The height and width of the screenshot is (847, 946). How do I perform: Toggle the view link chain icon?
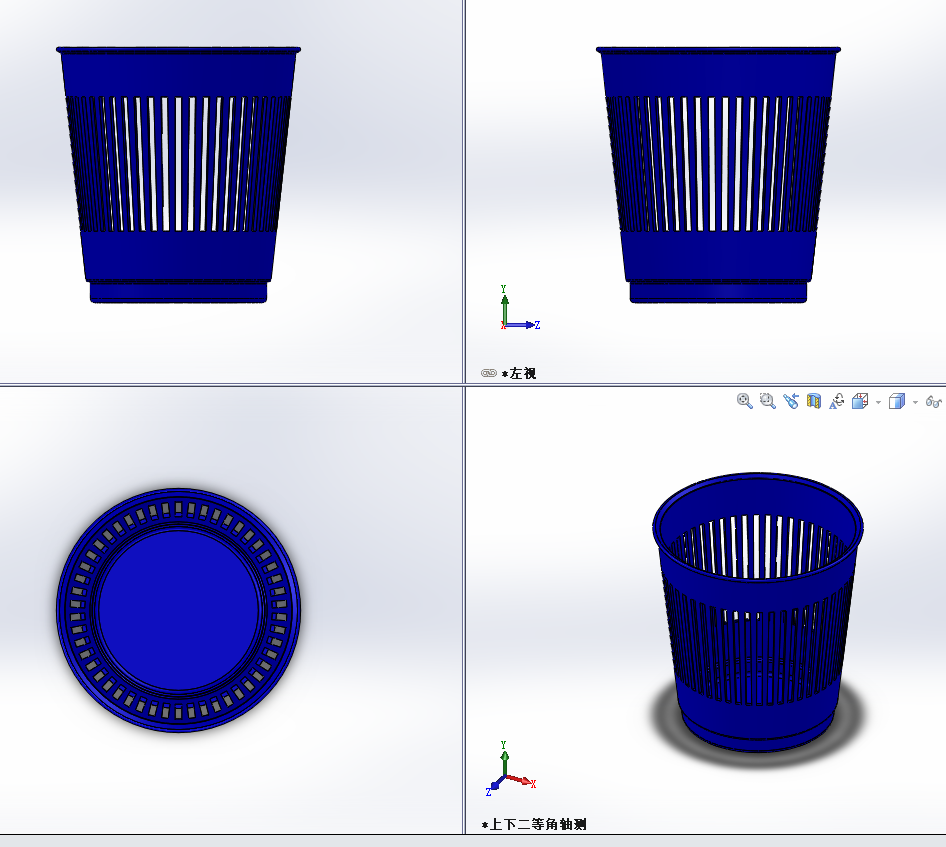[x=489, y=373]
